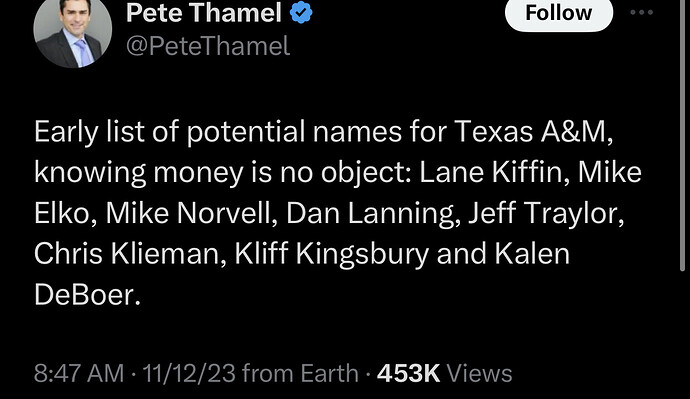View the 453K views count
690x399 pixels.
(x=408, y=373)
